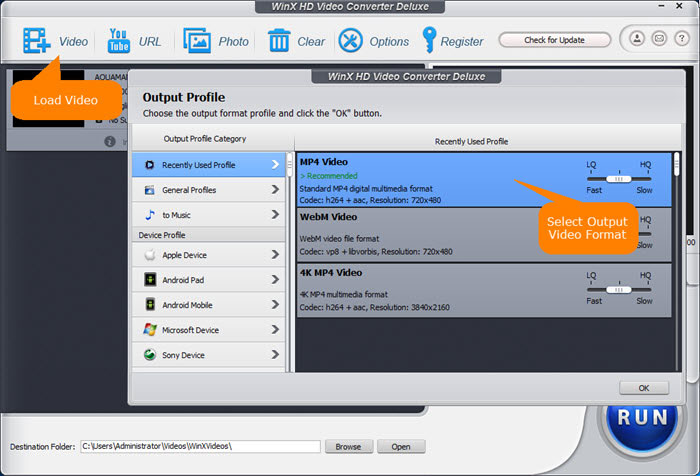This screenshot has height=476, width=700.
Task: Open the help question mark icon
Action: pyautogui.click(x=681, y=39)
